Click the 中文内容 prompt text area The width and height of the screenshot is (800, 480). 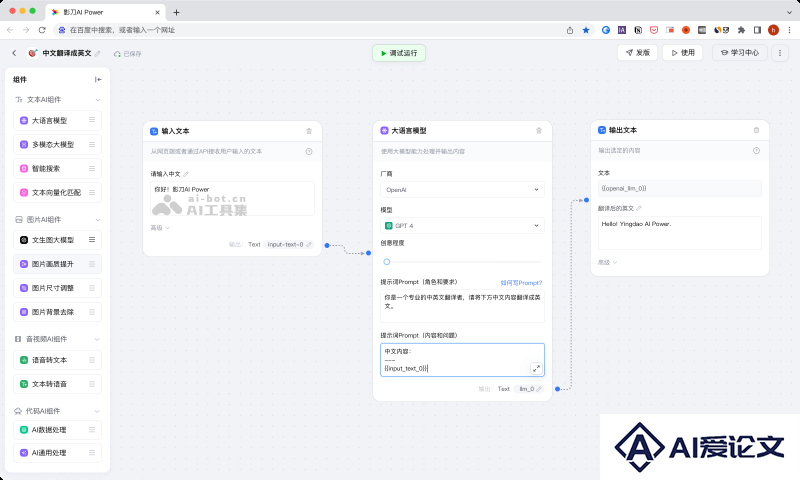pyautogui.click(x=462, y=360)
